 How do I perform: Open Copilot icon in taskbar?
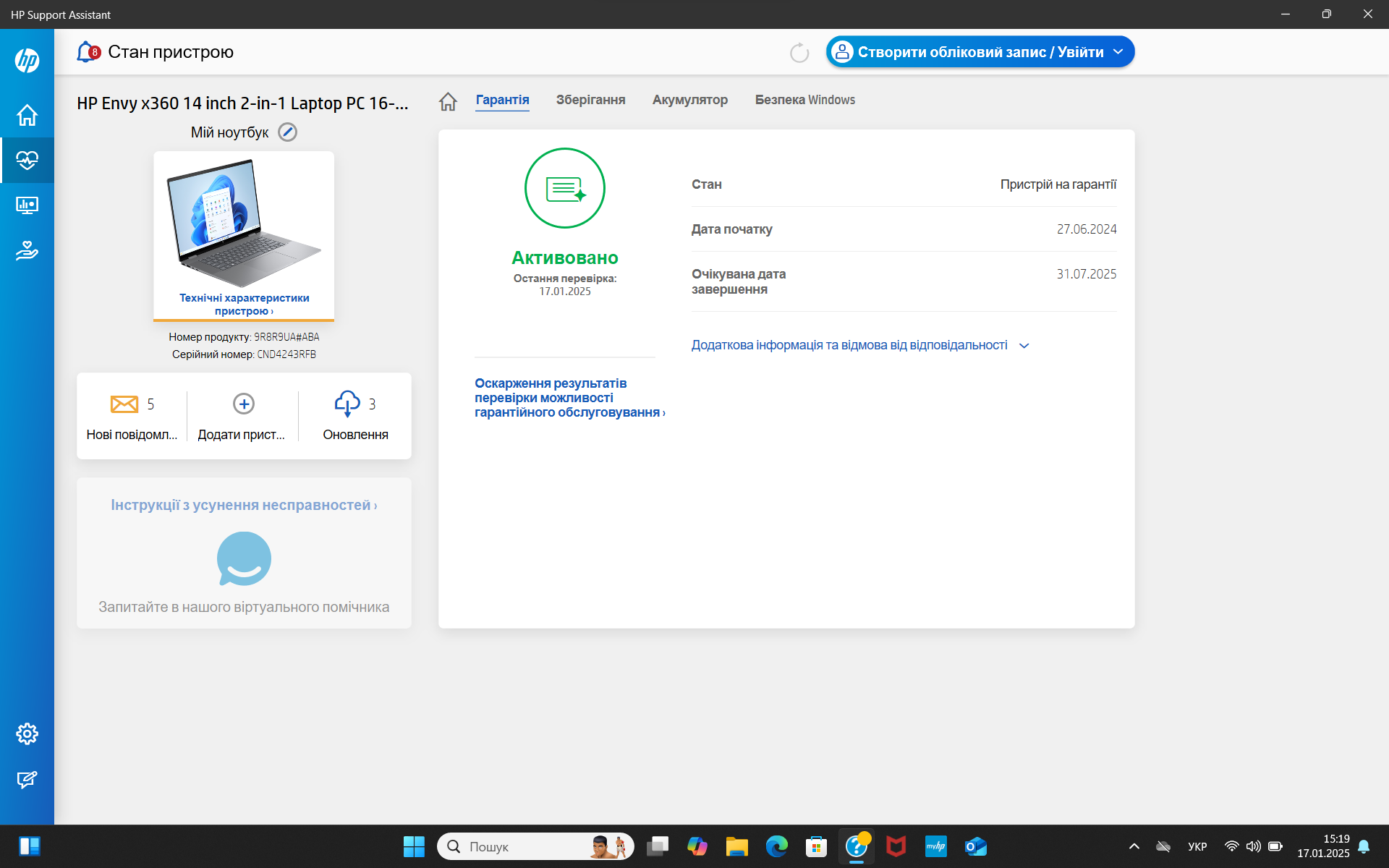[x=697, y=846]
